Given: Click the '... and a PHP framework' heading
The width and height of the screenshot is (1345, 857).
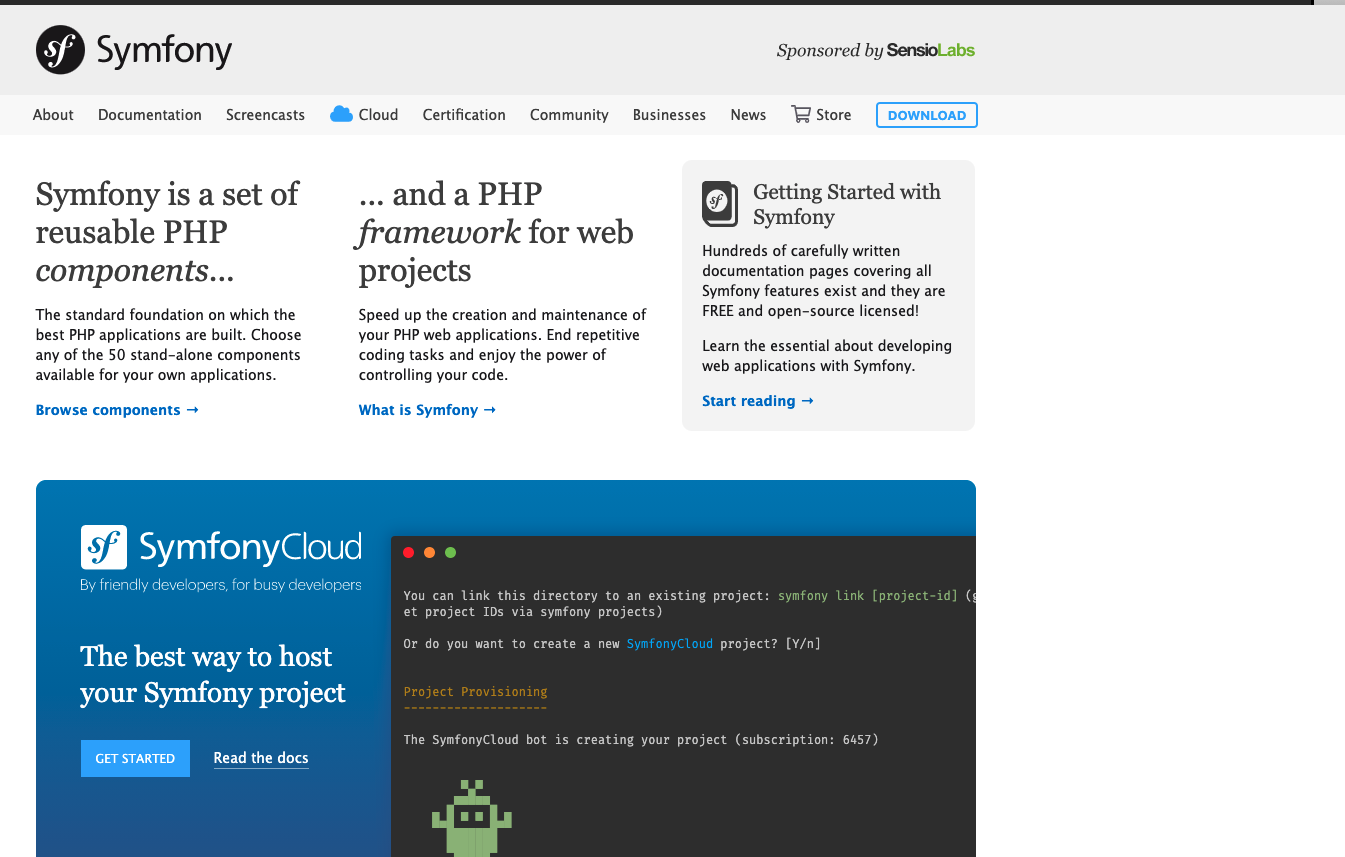Looking at the screenshot, I should point(496,232).
